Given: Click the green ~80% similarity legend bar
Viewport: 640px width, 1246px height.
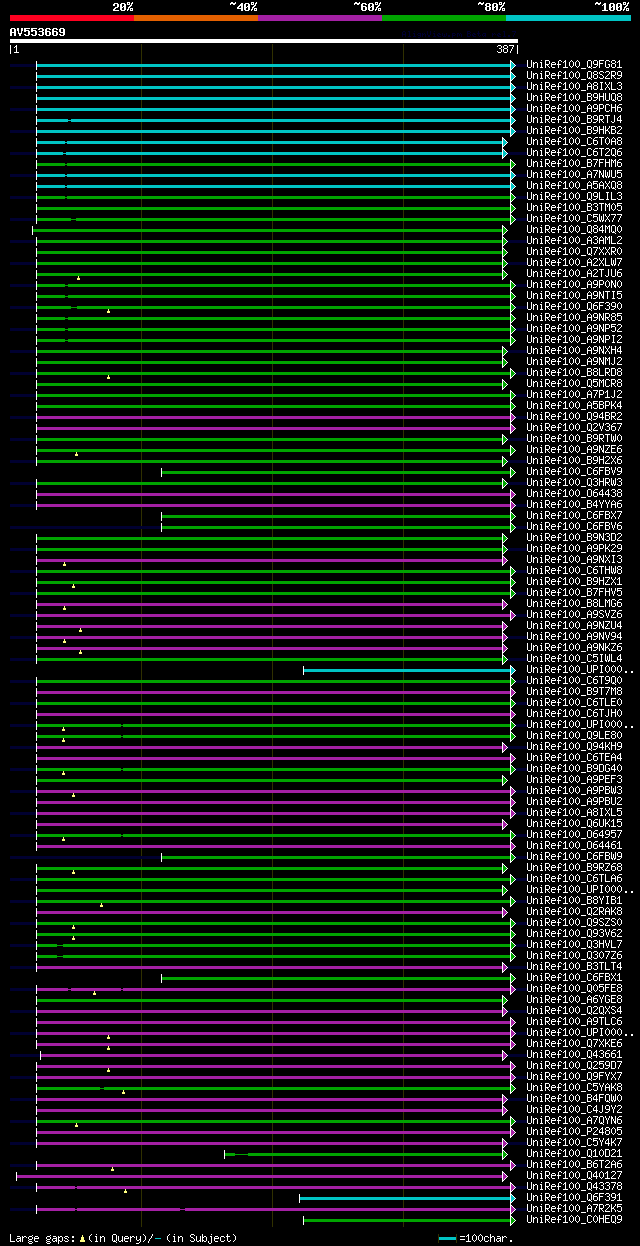Looking at the screenshot, I should (443, 18).
